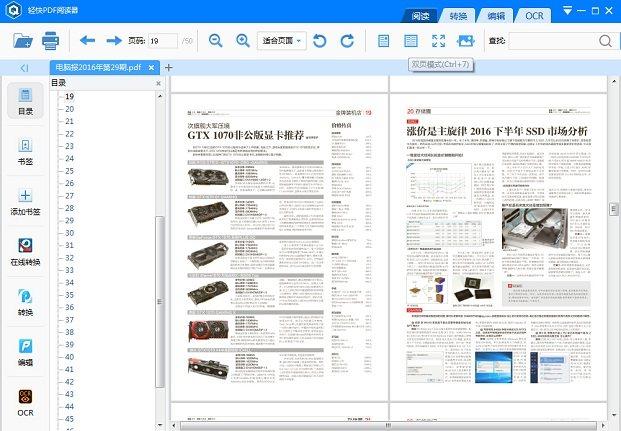Open the title bar dropdown menu icon
621x431 pixels.
568,11
